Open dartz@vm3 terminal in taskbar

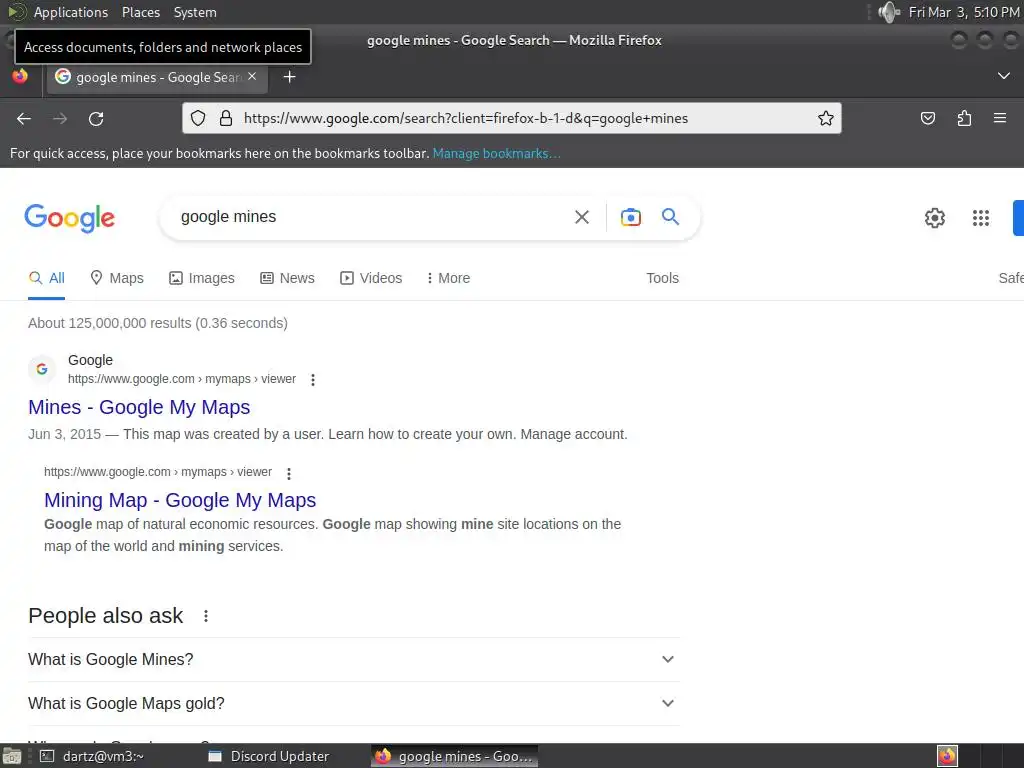click(93, 756)
